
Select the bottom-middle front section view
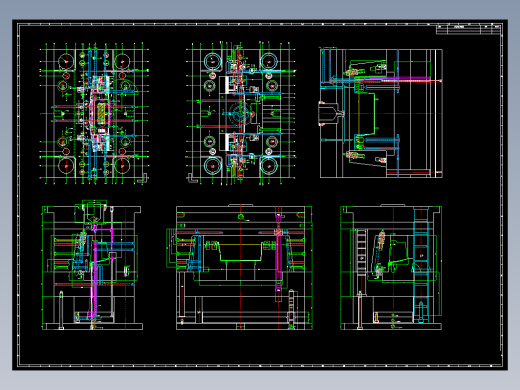click(x=240, y=267)
